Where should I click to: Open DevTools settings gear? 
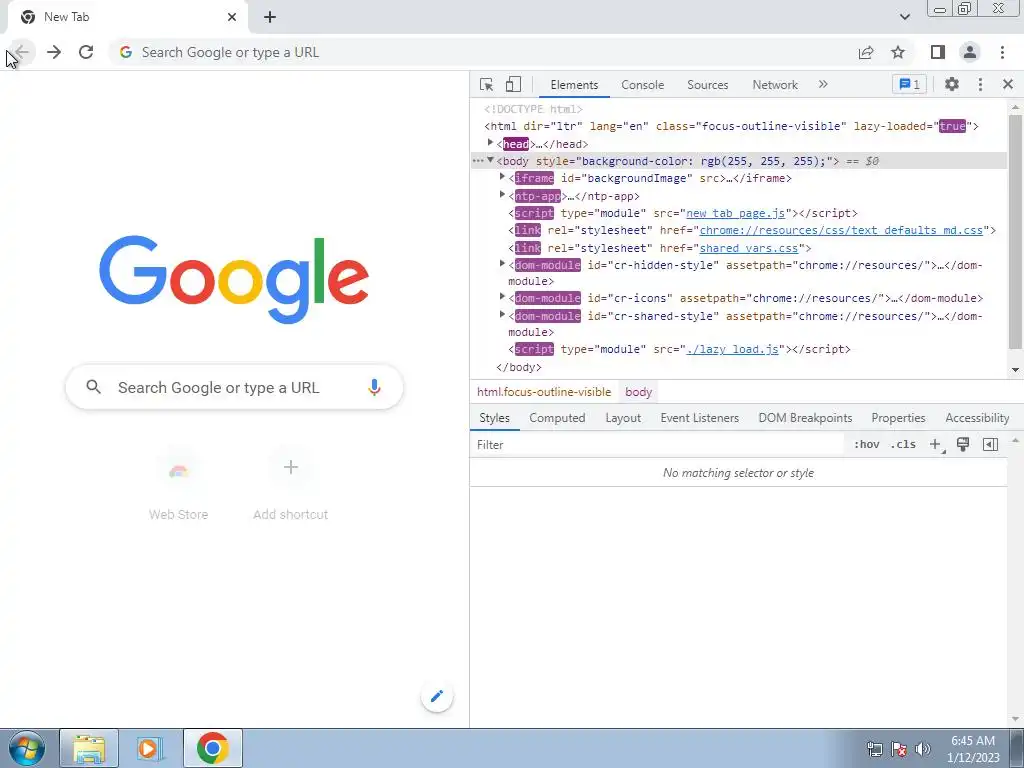952,84
